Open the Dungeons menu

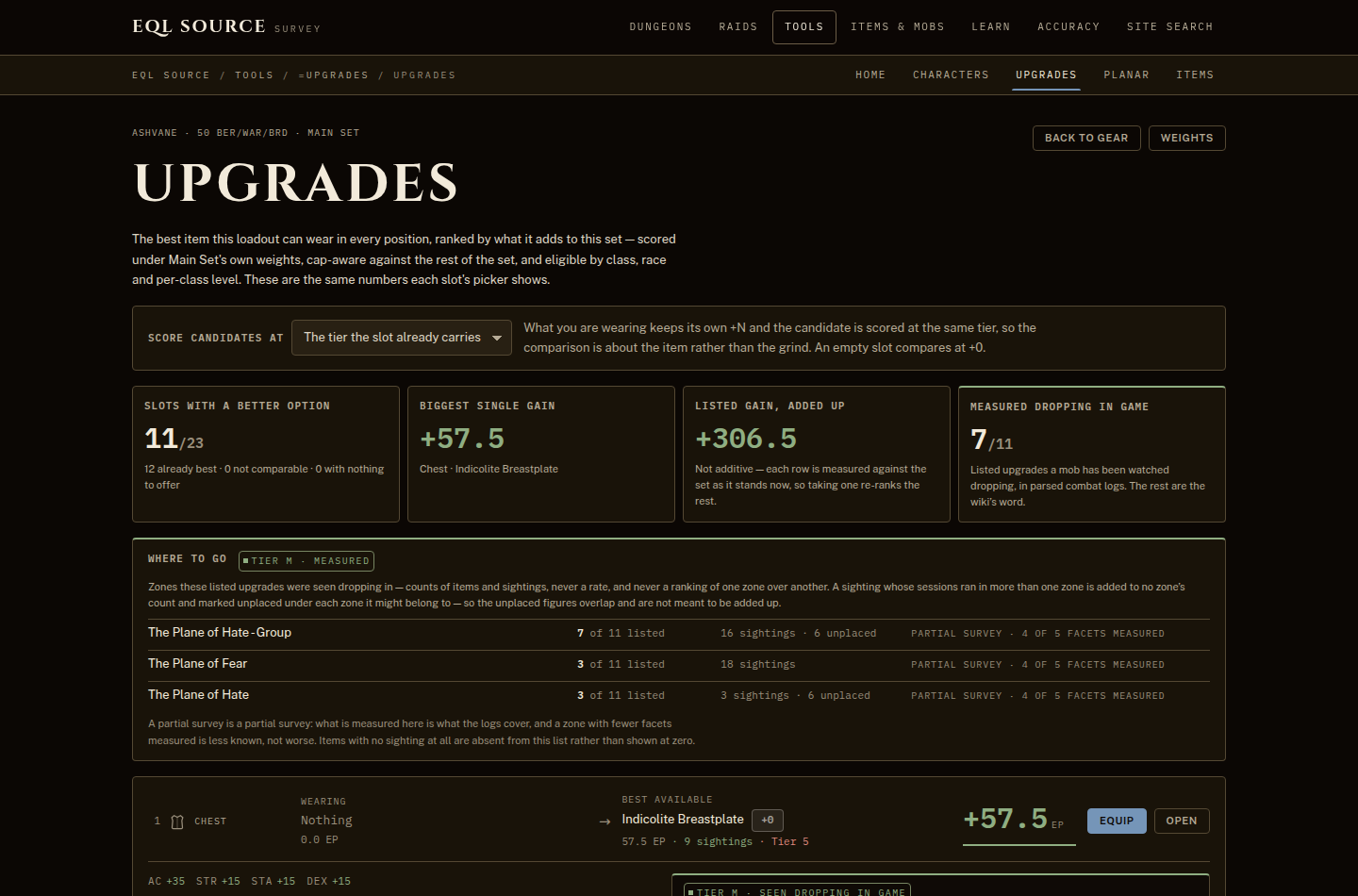click(660, 27)
